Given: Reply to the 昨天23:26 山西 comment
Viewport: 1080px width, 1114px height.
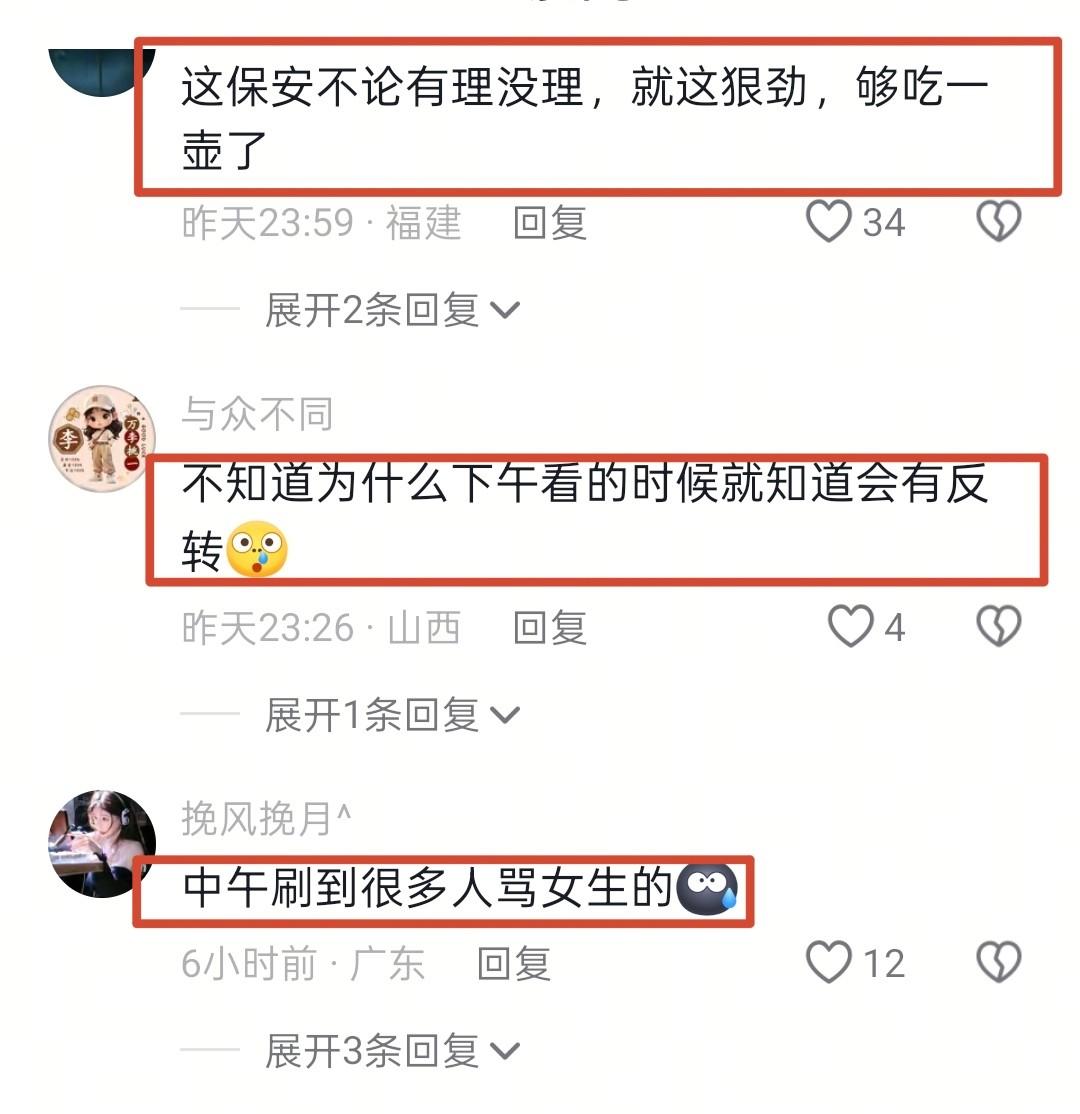Looking at the screenshot, I should pos(550,627).
